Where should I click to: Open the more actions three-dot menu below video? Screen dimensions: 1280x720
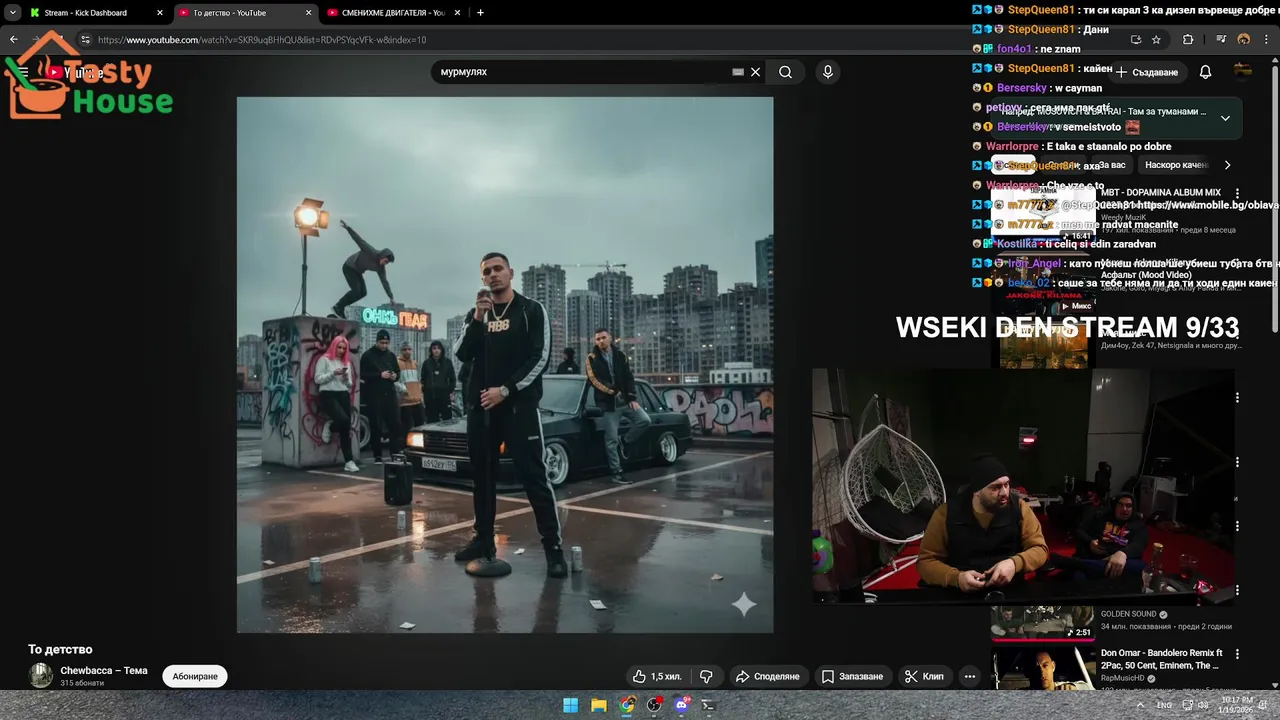[969, 676]
